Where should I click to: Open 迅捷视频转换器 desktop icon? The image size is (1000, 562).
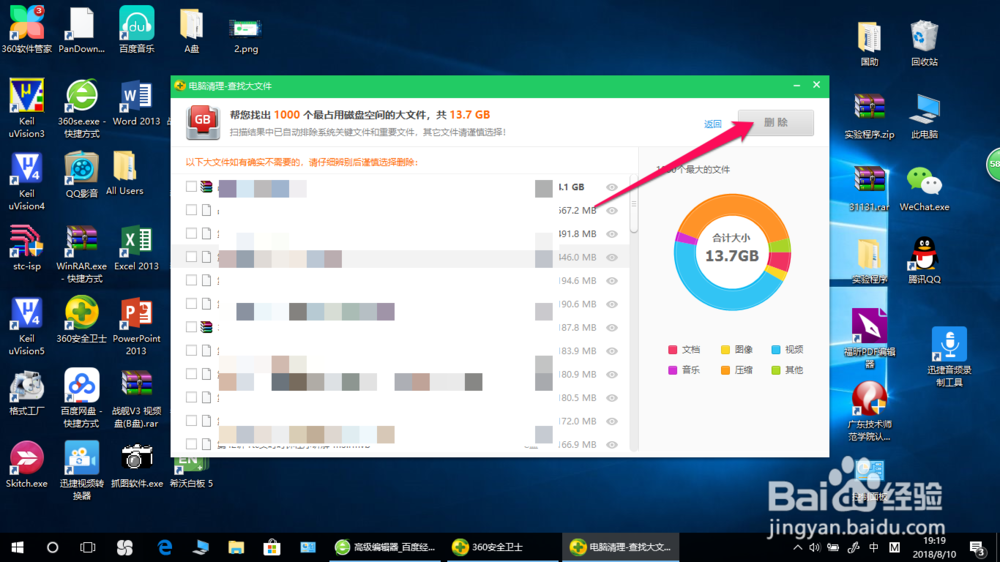(82, 471)
